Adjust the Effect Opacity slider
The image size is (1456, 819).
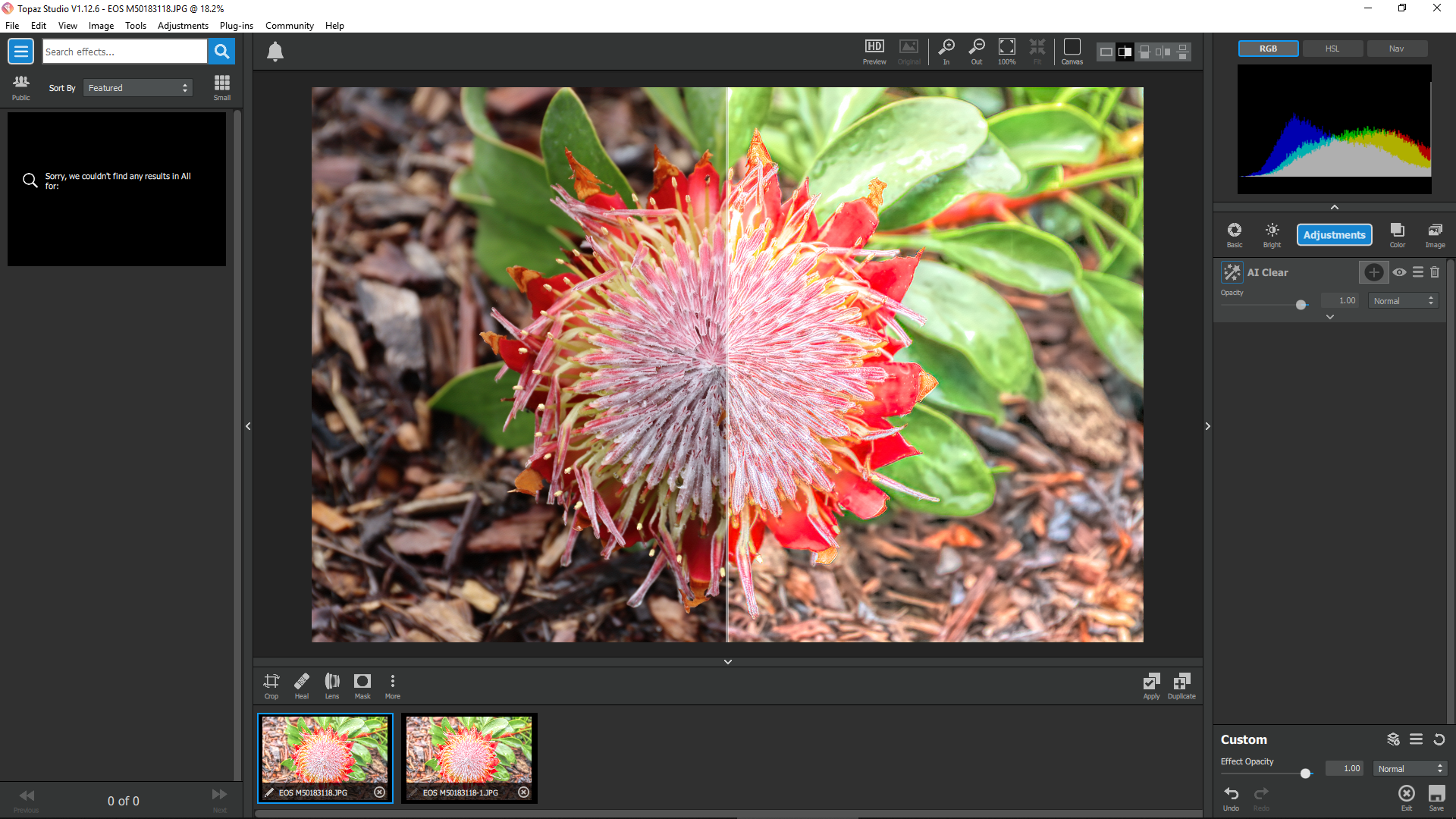(1305, 773)
